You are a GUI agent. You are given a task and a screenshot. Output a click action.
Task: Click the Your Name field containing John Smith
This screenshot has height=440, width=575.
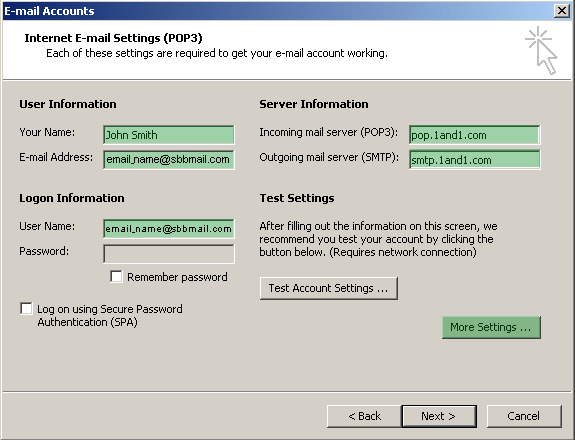point(169,135)
